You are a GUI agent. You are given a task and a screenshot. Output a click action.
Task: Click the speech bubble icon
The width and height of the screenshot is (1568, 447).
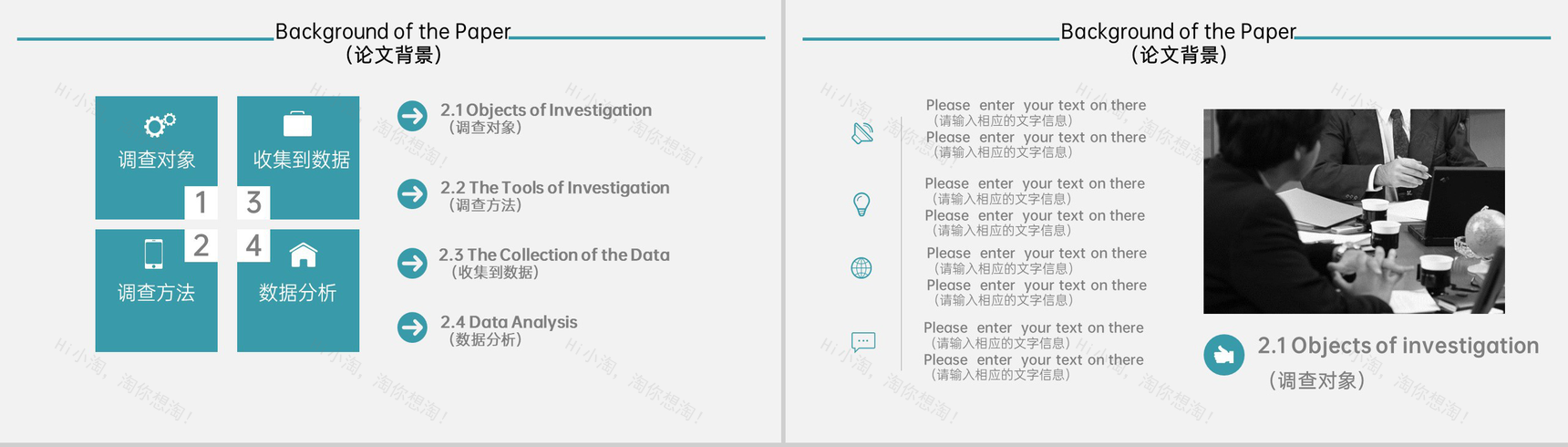(862, 342)
